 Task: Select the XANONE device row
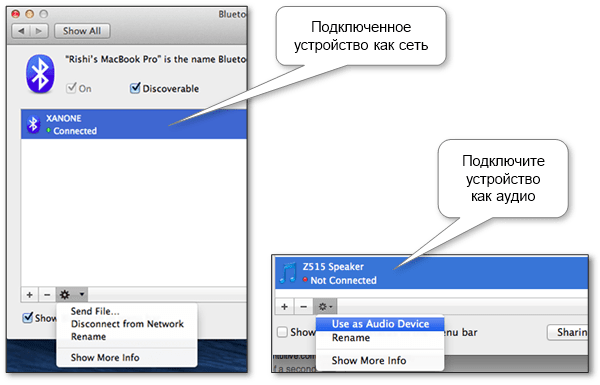[134, 124]
